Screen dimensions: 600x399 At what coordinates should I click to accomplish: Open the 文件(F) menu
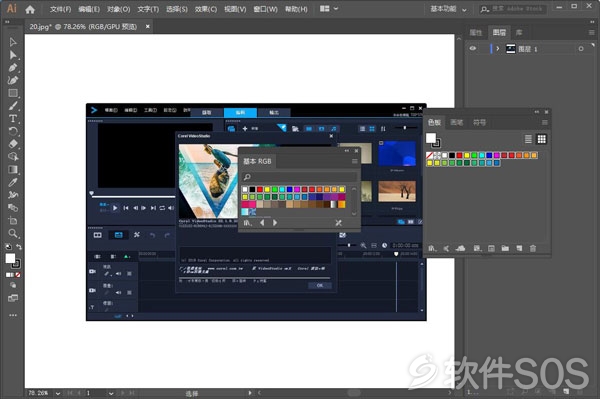[60, 9]
